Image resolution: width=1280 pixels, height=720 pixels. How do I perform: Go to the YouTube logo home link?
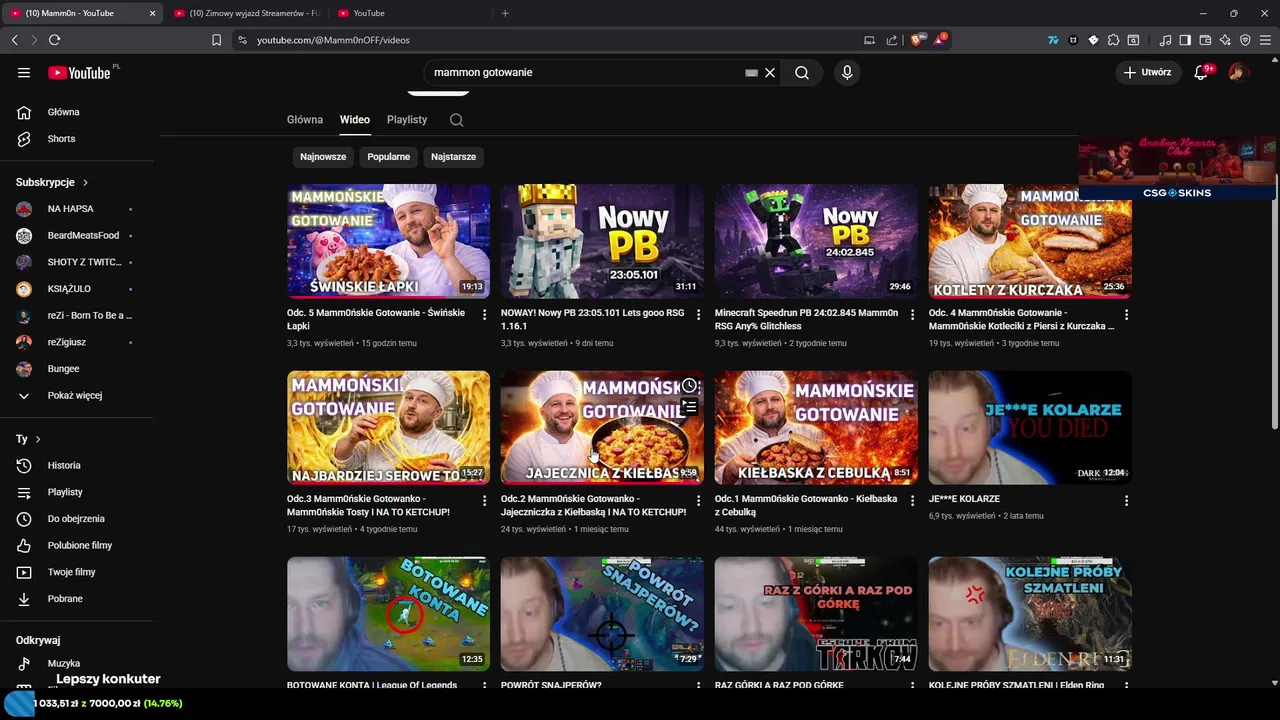(x=80, y=72)
